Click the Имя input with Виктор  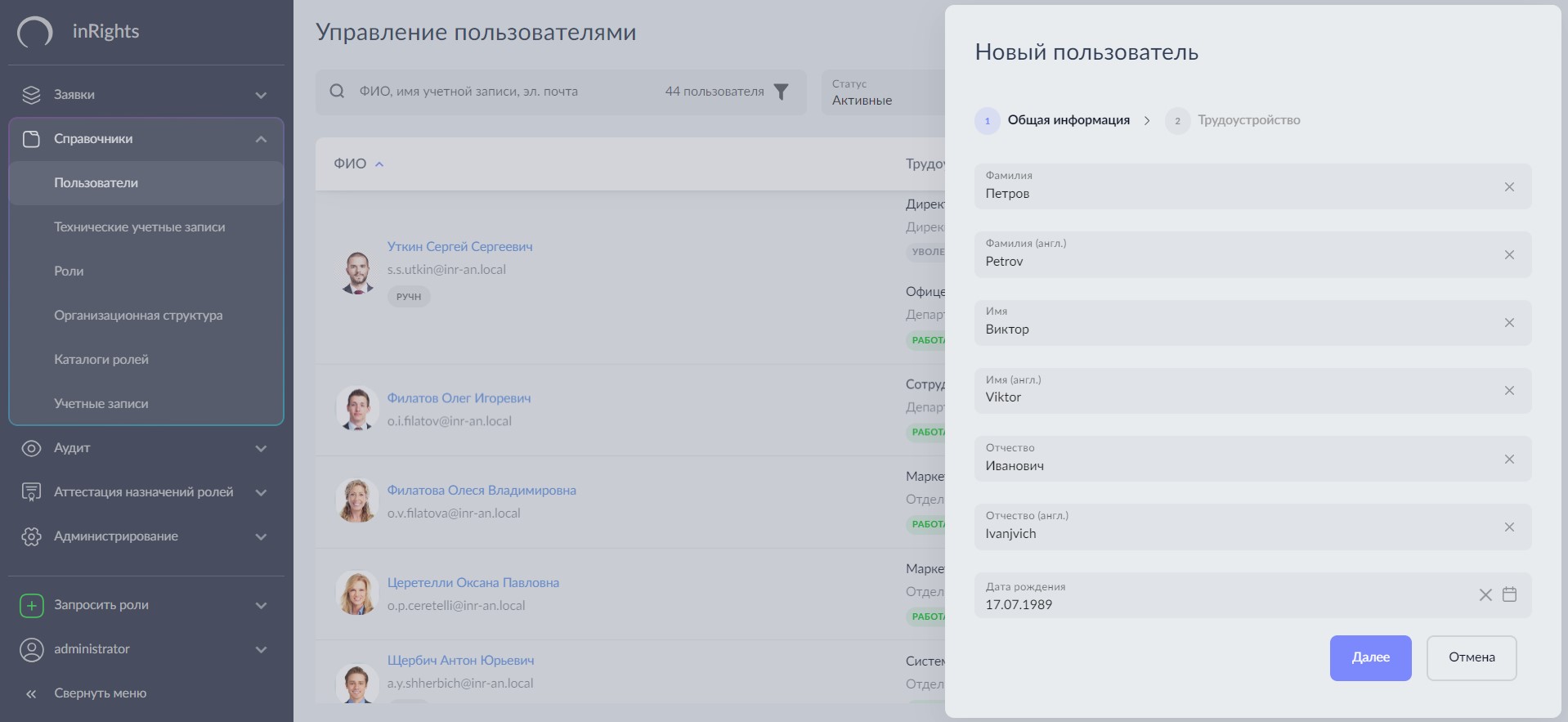[1252, 322]
